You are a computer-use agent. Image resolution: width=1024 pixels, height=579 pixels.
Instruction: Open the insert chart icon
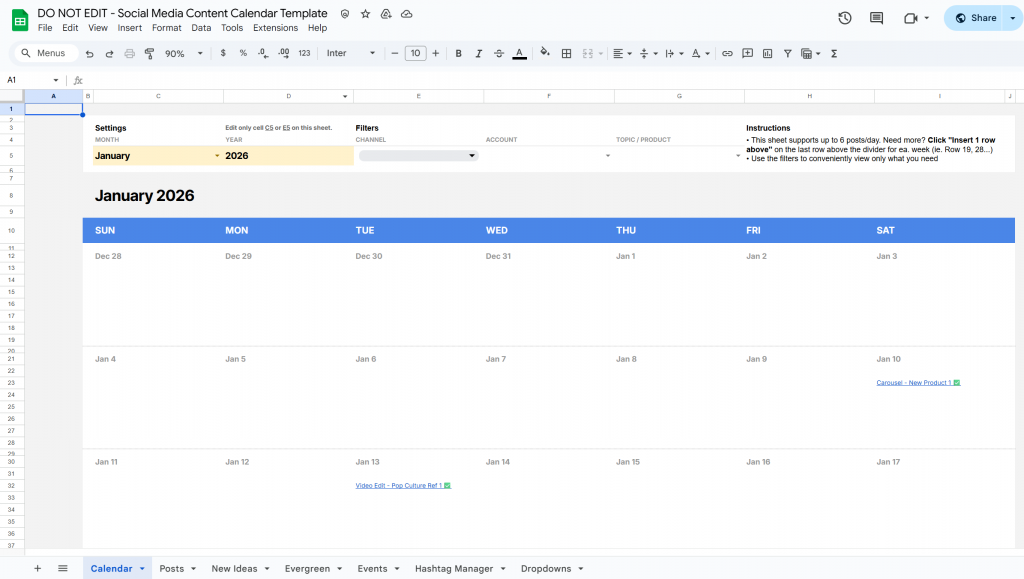tap(767, 53)
